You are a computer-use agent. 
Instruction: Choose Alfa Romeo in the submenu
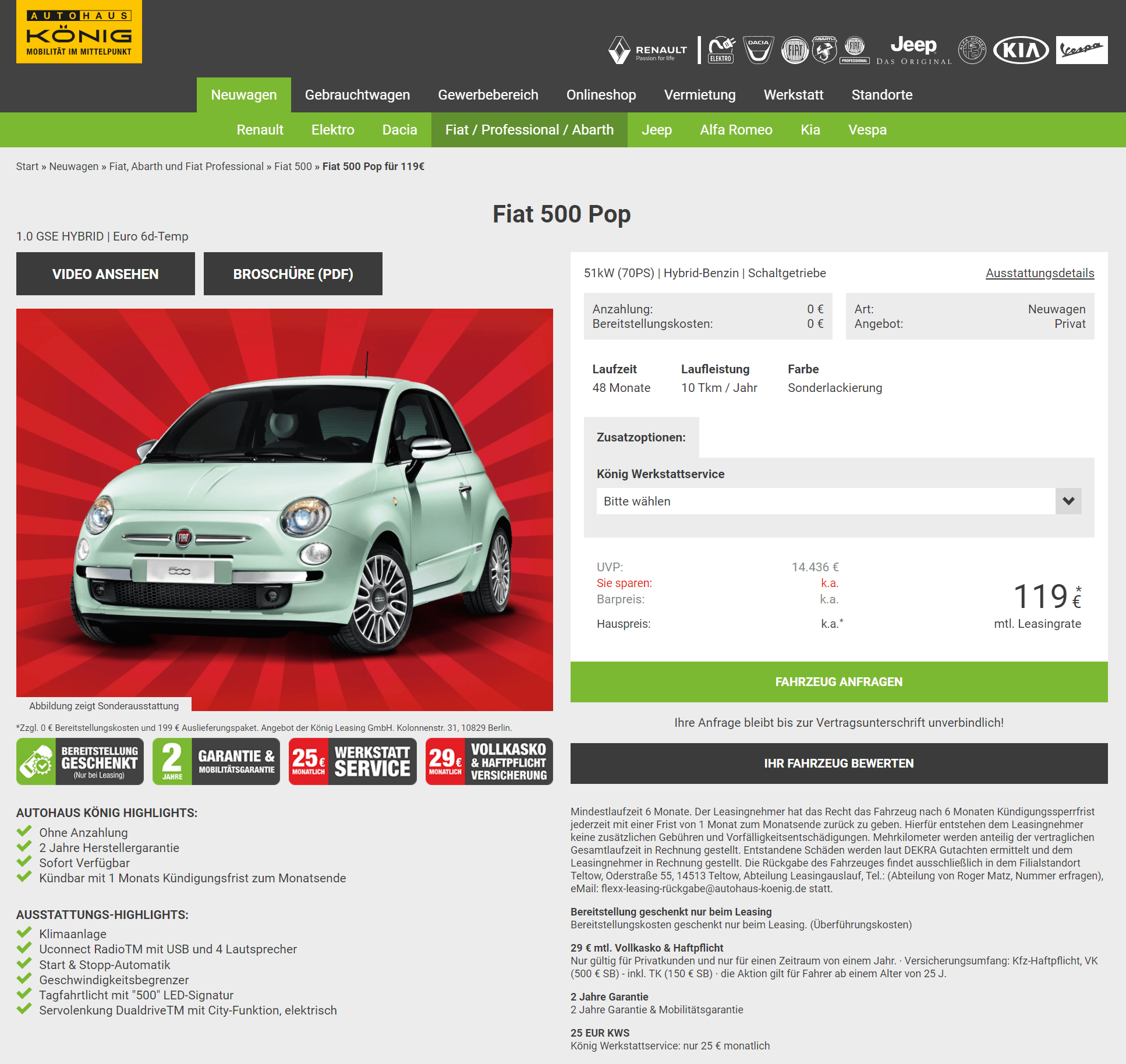[x=736, y=130]
